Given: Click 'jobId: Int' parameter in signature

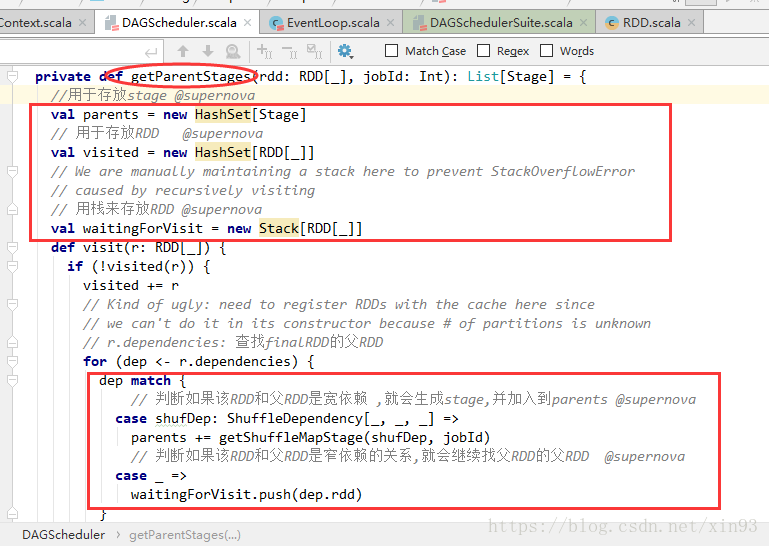Looking at the screenshot, I should (403, 77).
